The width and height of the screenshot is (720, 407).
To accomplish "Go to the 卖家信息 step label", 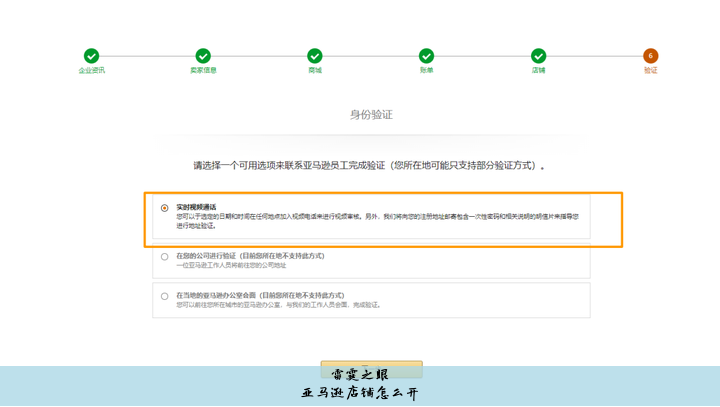I will pyautogui.click(x=203, y=71).
